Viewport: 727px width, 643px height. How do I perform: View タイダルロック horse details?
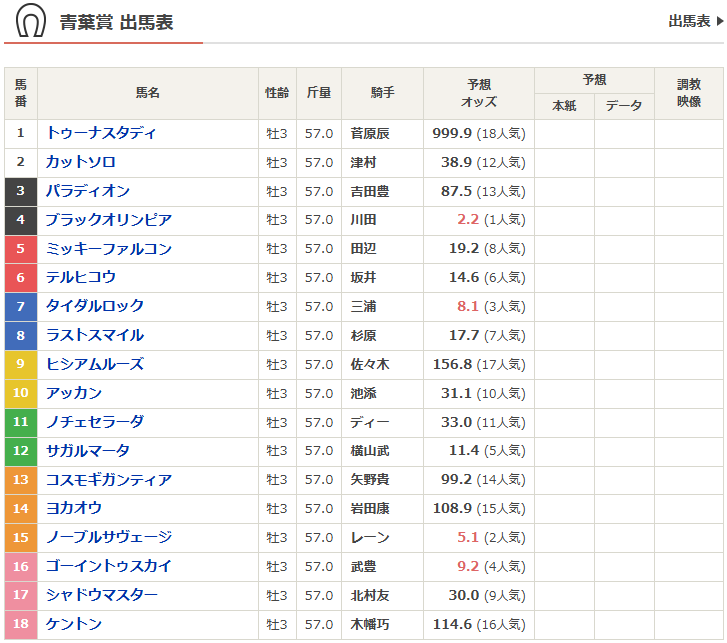(x=95, y=306)
